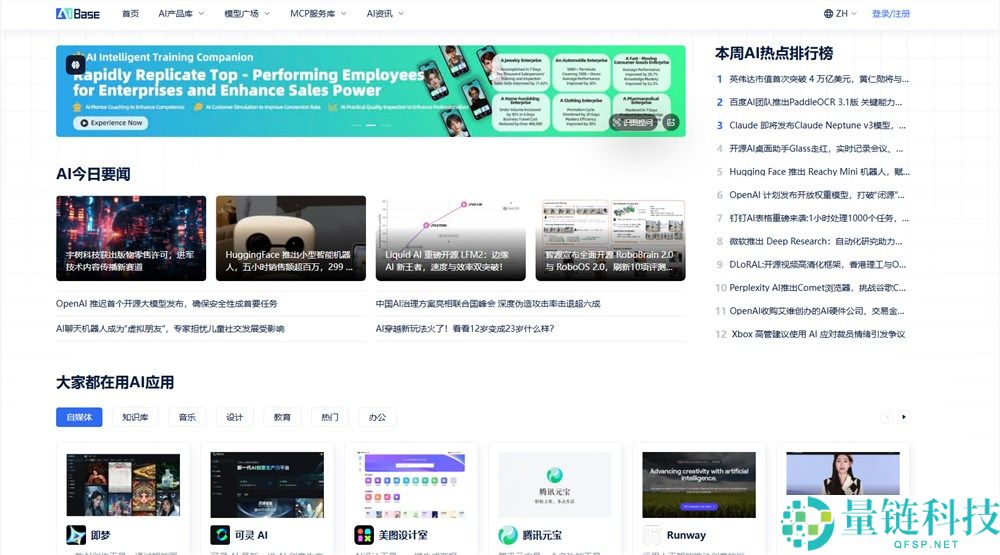Click the next arrow in the AI apps carousel

pos(904,417)
